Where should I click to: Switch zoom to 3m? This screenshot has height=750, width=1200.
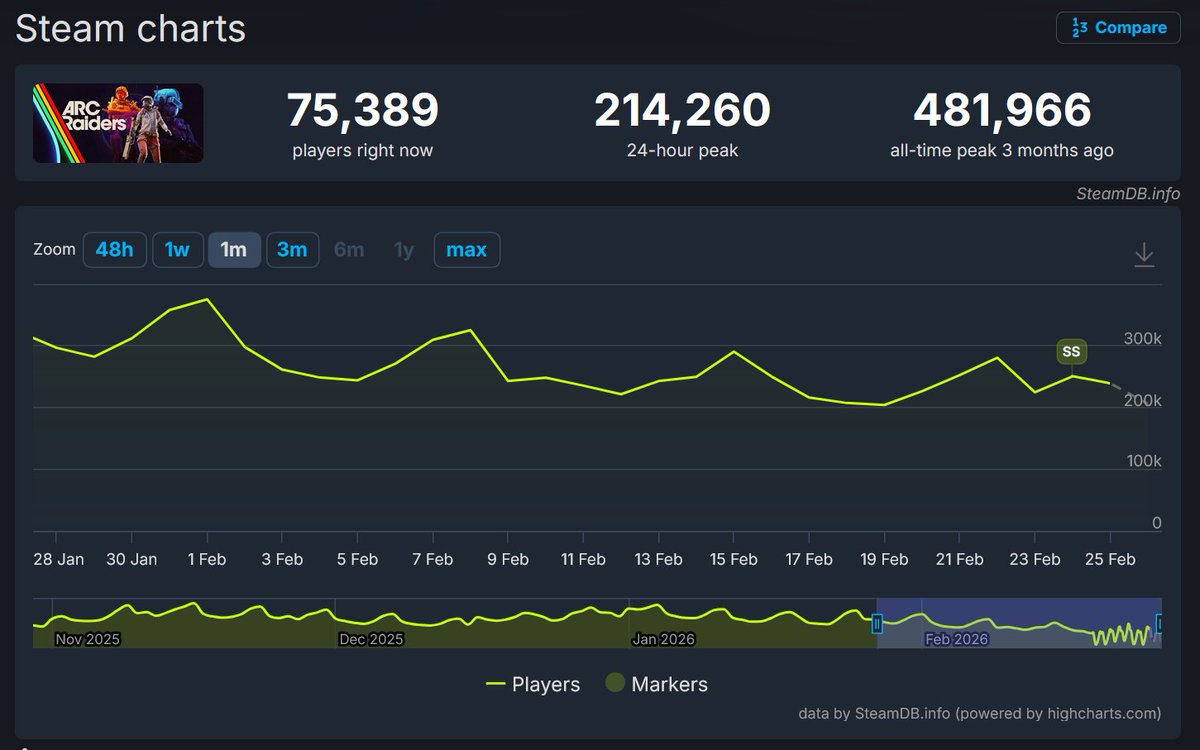(292, 249)
